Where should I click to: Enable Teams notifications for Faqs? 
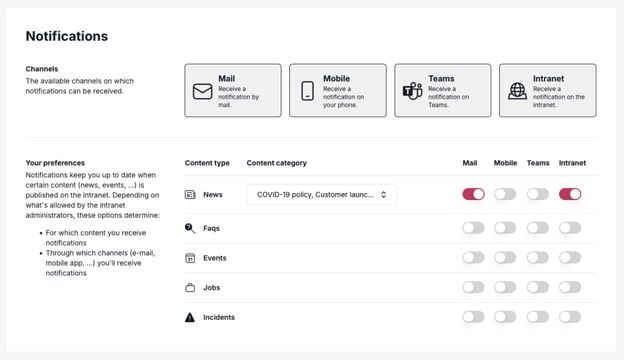pos(538,228)
